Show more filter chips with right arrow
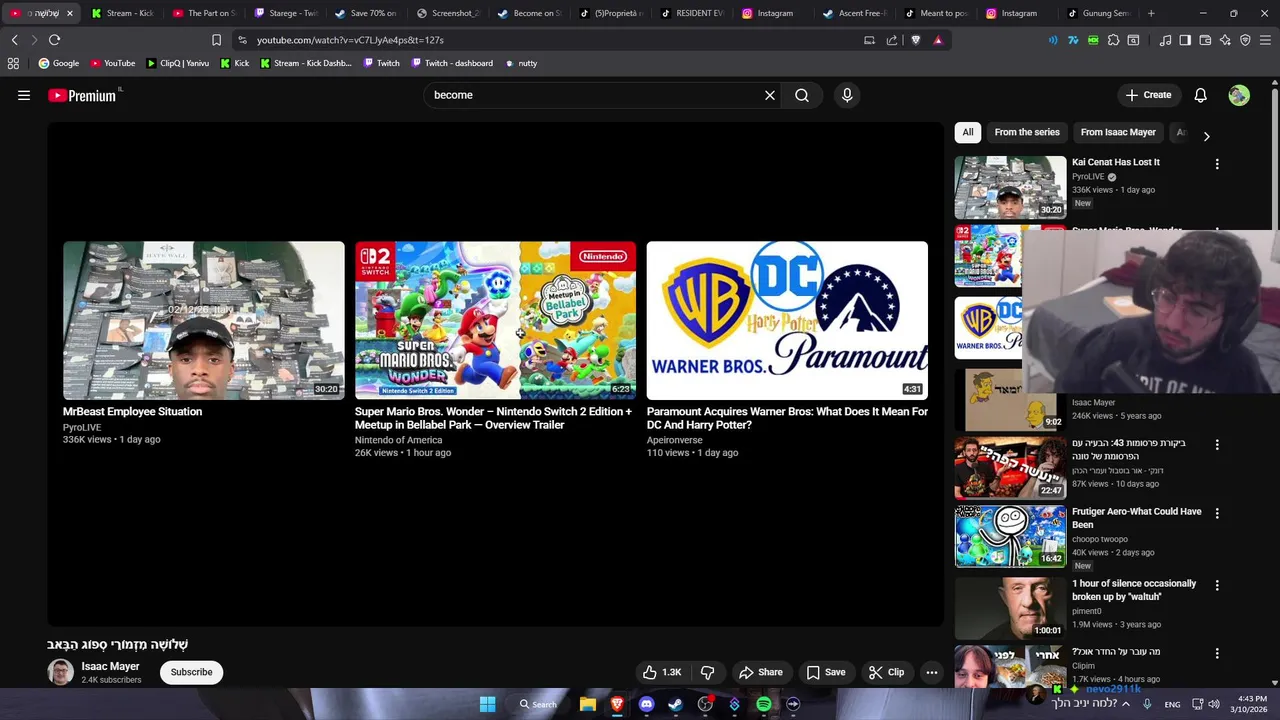1280x720 pixels. click(1206, 136)
